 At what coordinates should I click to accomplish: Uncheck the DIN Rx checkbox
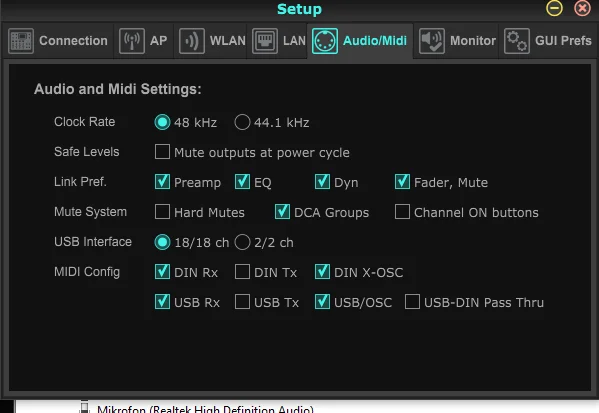pos(162,272)
